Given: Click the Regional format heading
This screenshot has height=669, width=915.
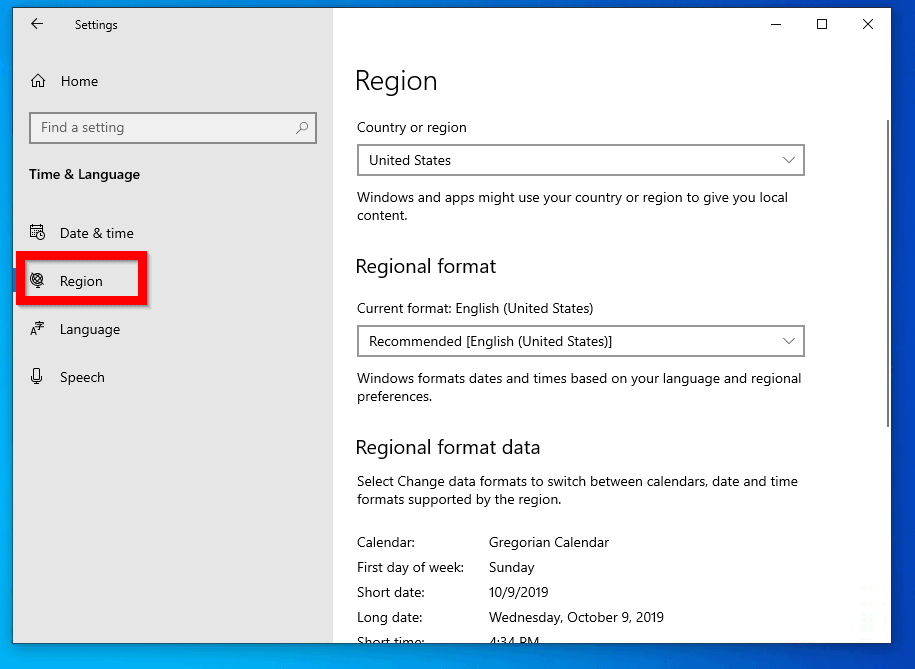Looking at the screenshot, I should (426, 266).
